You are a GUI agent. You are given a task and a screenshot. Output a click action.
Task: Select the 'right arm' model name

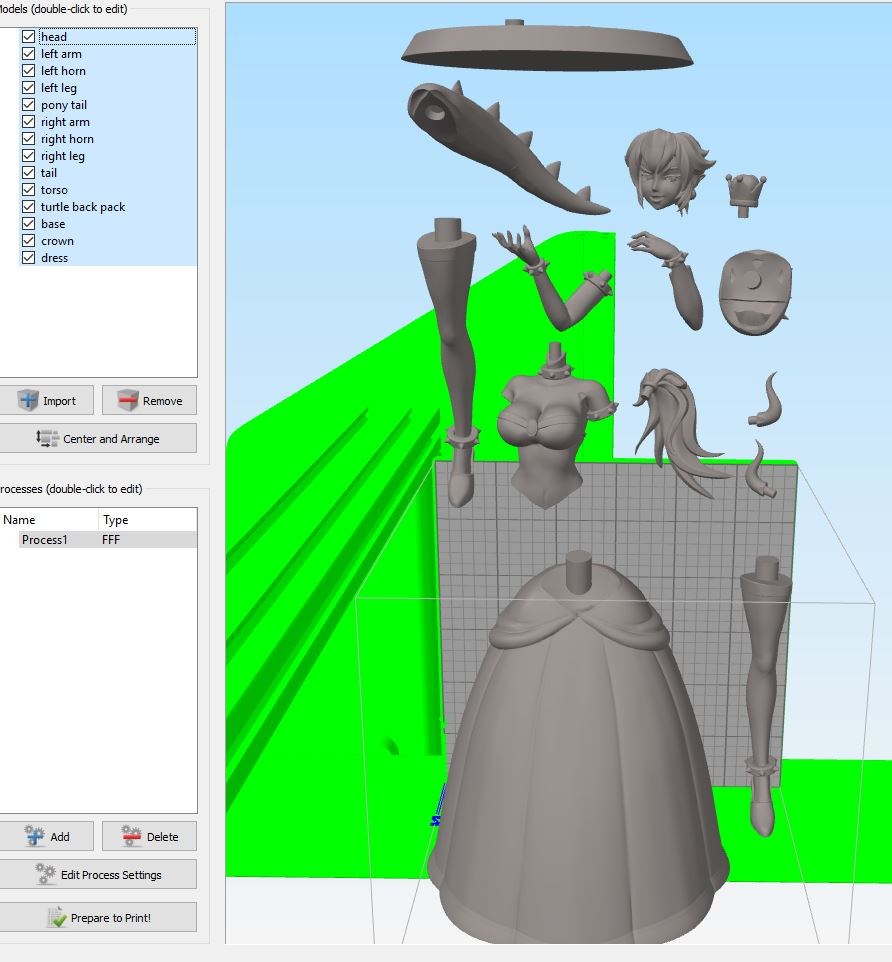click(65, 122)
